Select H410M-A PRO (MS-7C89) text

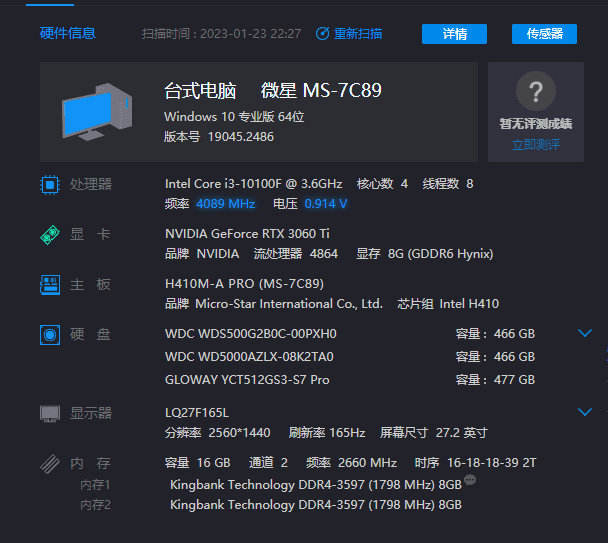[244, 284]
